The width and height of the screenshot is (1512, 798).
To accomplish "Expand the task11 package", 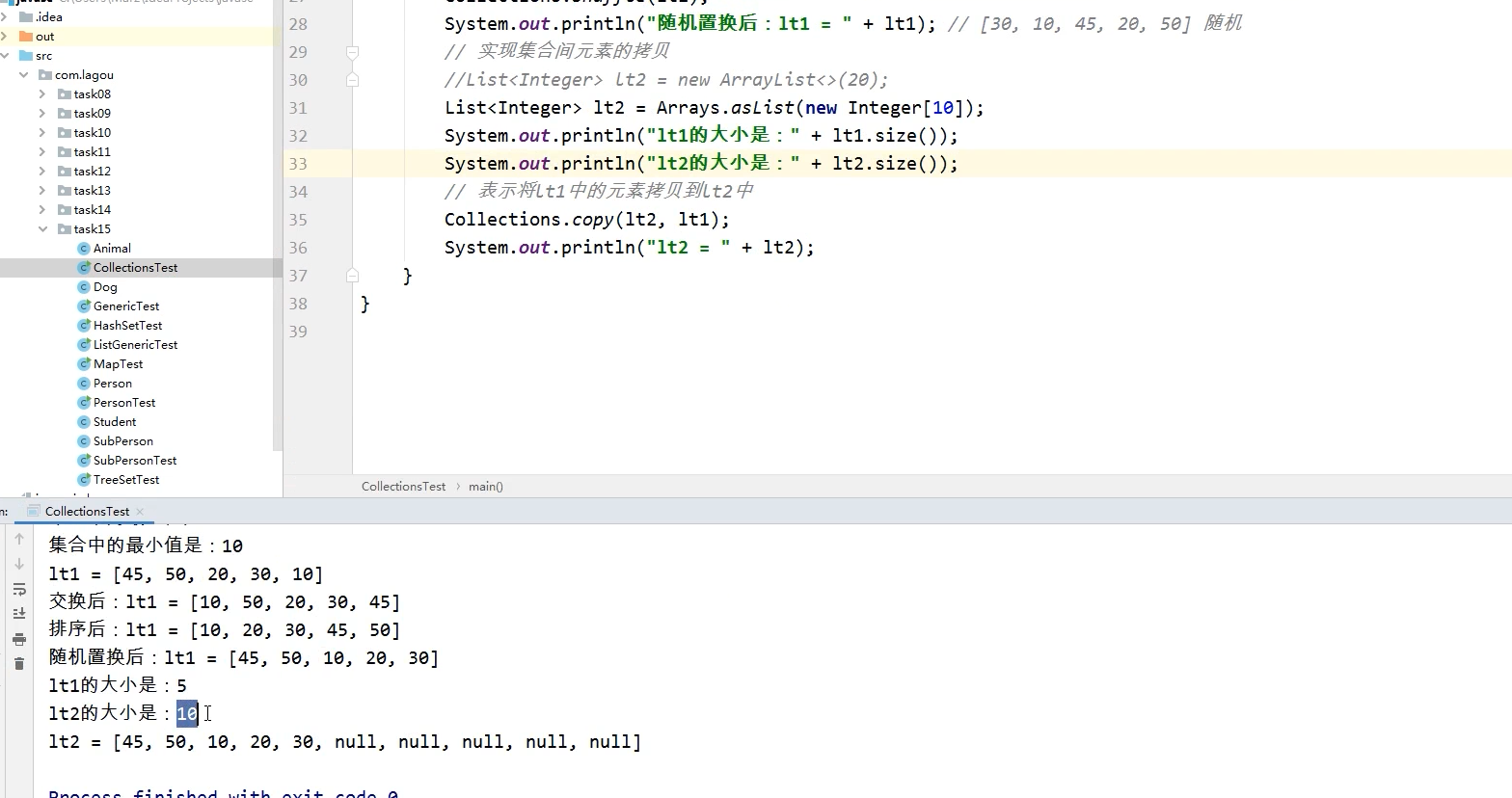I will pos(42,152).
